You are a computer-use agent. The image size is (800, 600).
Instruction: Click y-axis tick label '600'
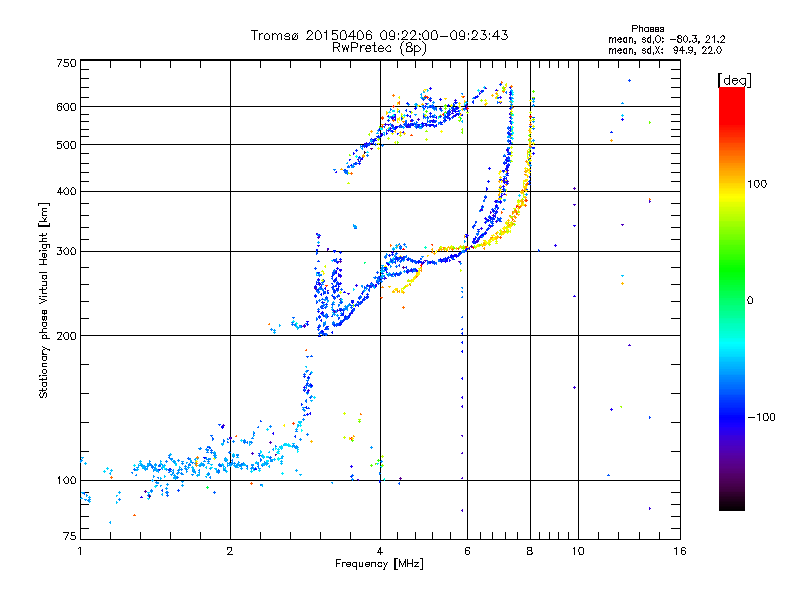click(66, 107)
